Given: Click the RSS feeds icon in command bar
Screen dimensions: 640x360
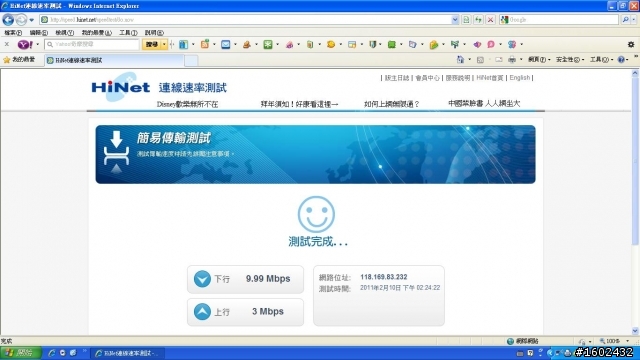Looking at the screenshot, I should tap(480, 60).
